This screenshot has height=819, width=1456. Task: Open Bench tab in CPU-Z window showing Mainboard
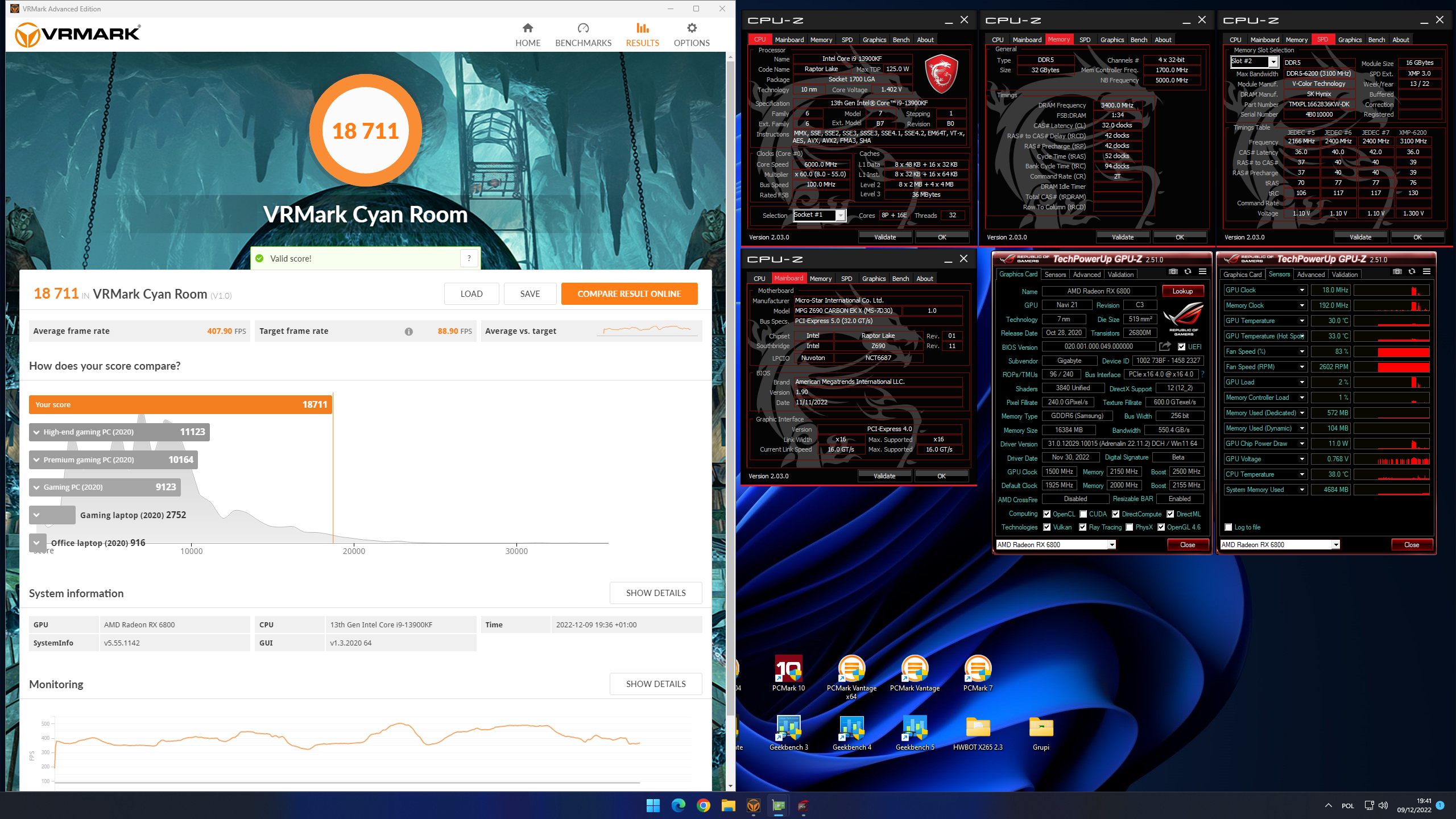[900, 279]
